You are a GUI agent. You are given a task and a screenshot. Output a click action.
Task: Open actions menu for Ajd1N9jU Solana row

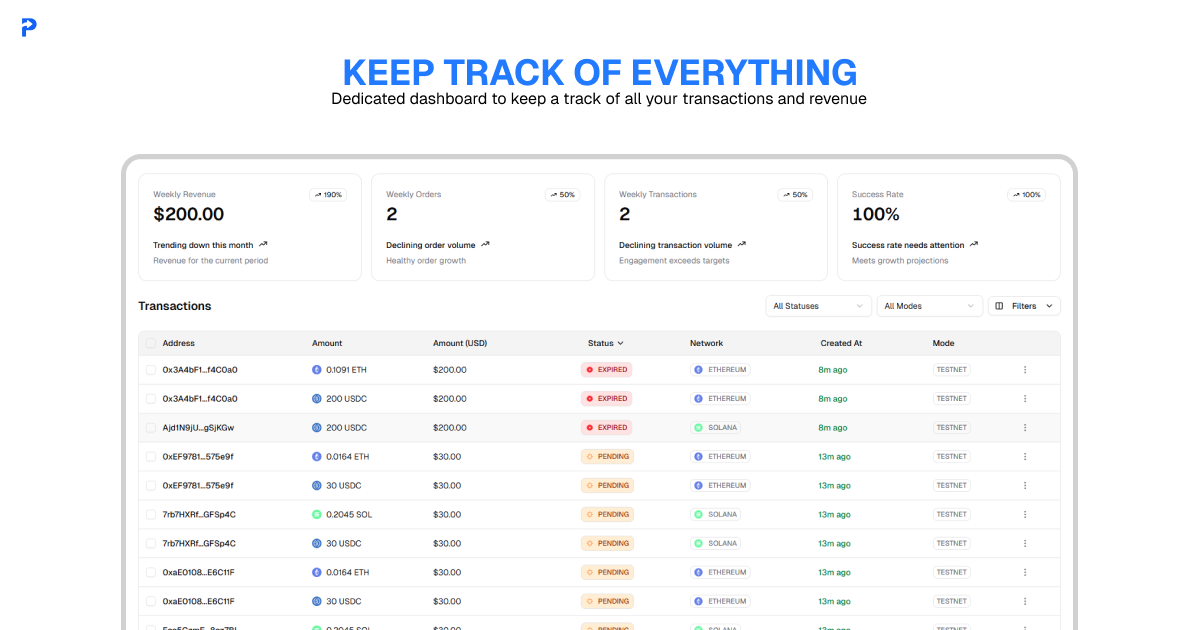pyautogui.click(x=1025, y=428)
